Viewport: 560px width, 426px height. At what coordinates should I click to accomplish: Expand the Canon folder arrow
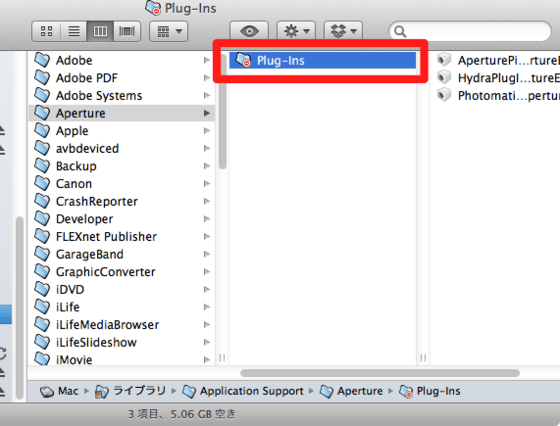pyautogui.click(x=206, y=184)
